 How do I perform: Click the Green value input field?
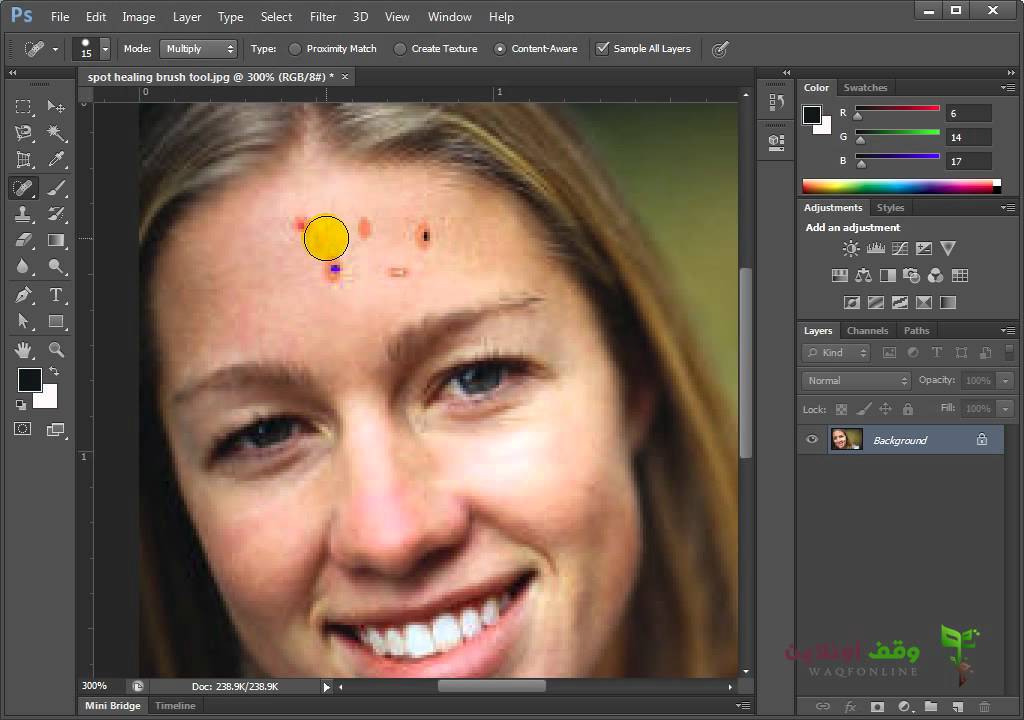[968, 137]
